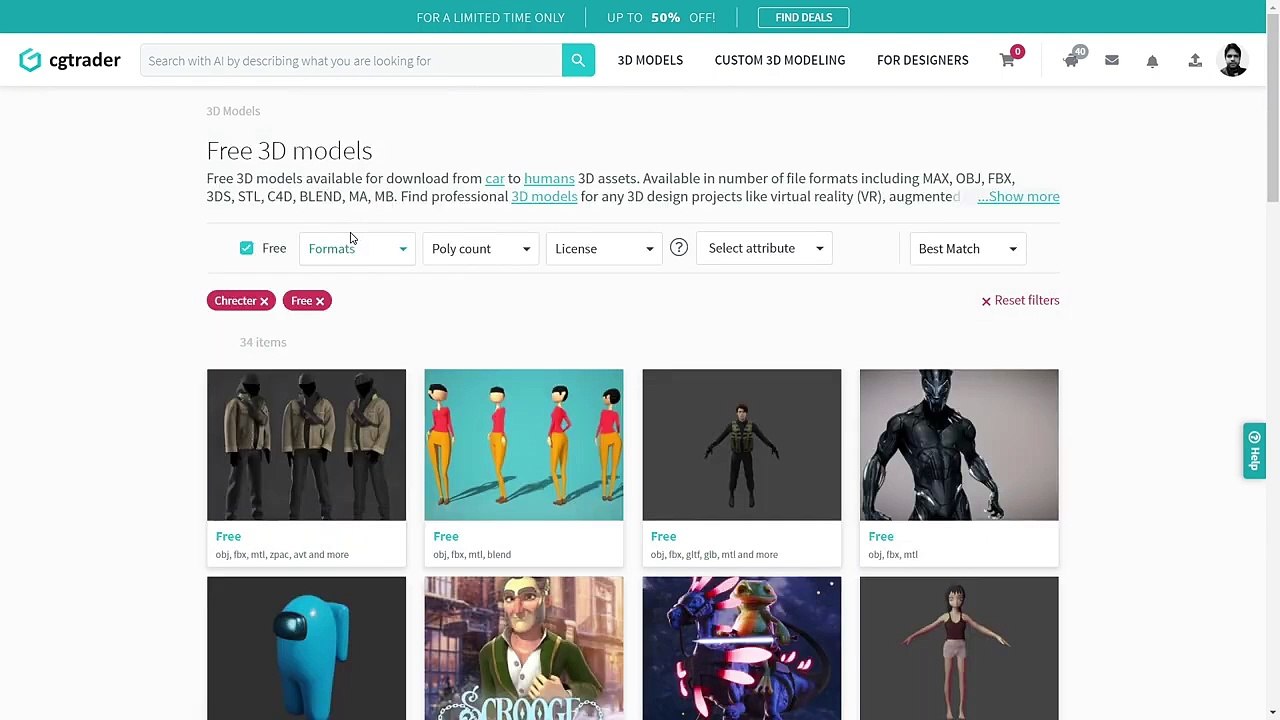The image size is (1280, 720).
Task: Expand description with Show more
Action: 1018,196
